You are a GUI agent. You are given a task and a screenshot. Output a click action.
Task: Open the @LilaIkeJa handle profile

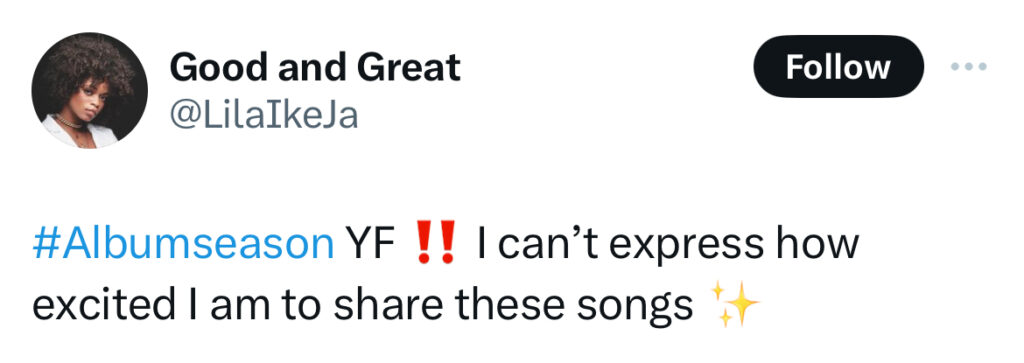(x=264, y=116)
